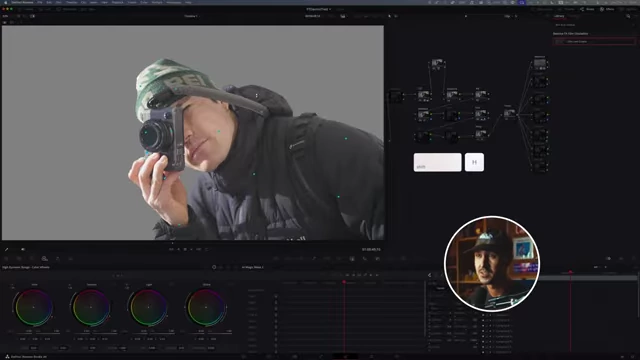Toggle loop playback in viewer transport
Screen dimensions: 640x360
pyautogui.click(x=207, y=249)
